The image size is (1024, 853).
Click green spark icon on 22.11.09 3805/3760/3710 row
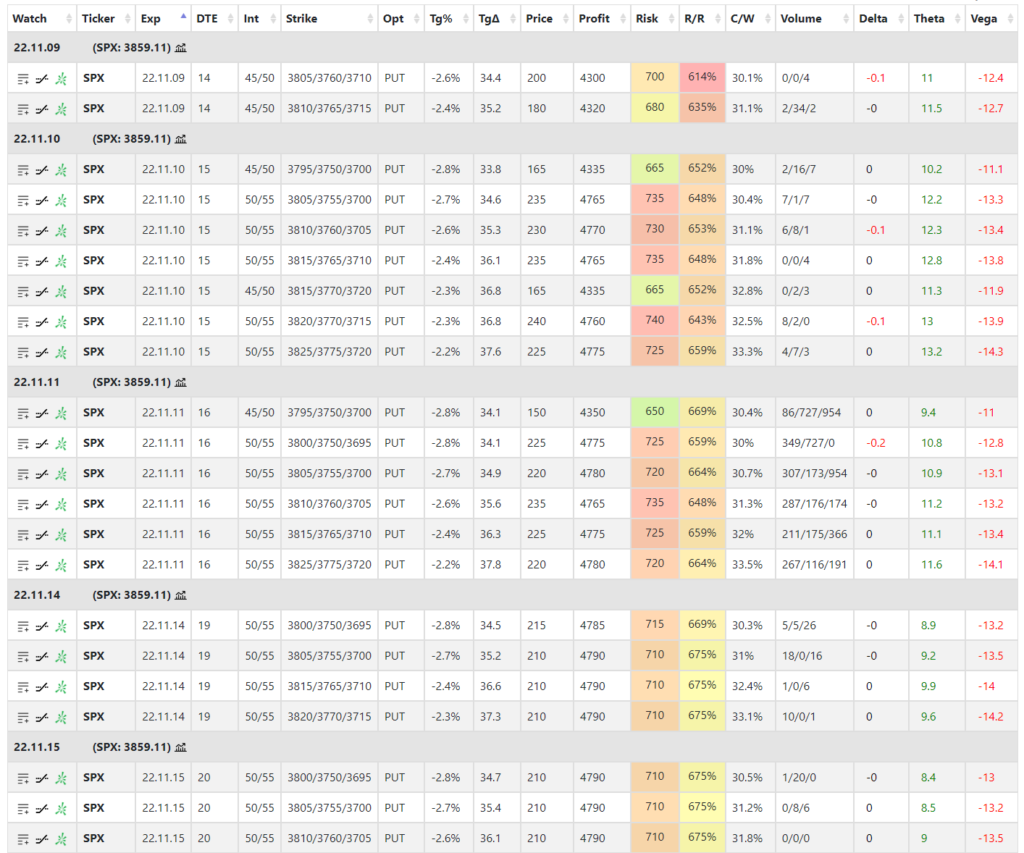(61, 79)
